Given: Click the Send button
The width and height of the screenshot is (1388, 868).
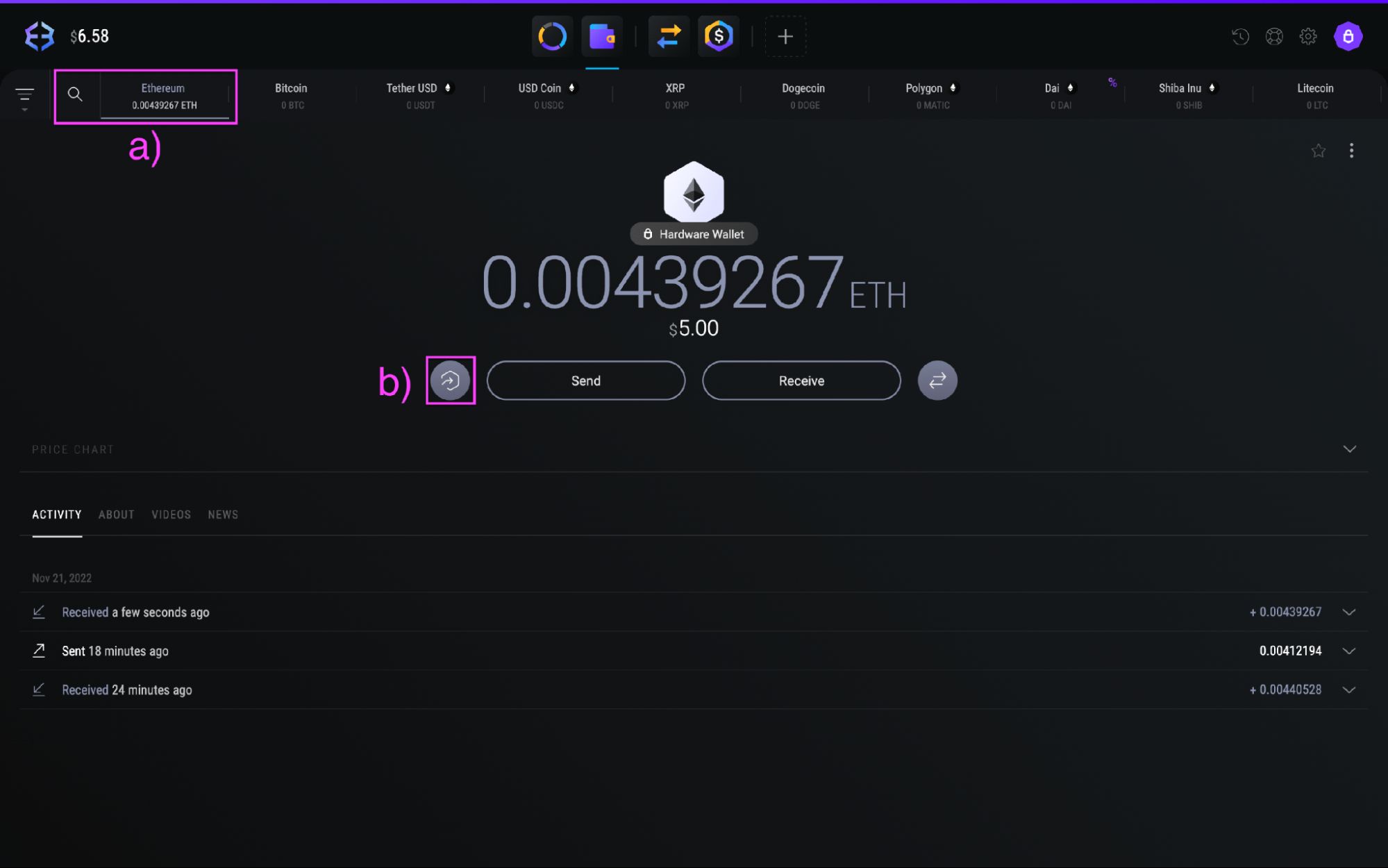Looking at the screenshot, I should point(585,381).
